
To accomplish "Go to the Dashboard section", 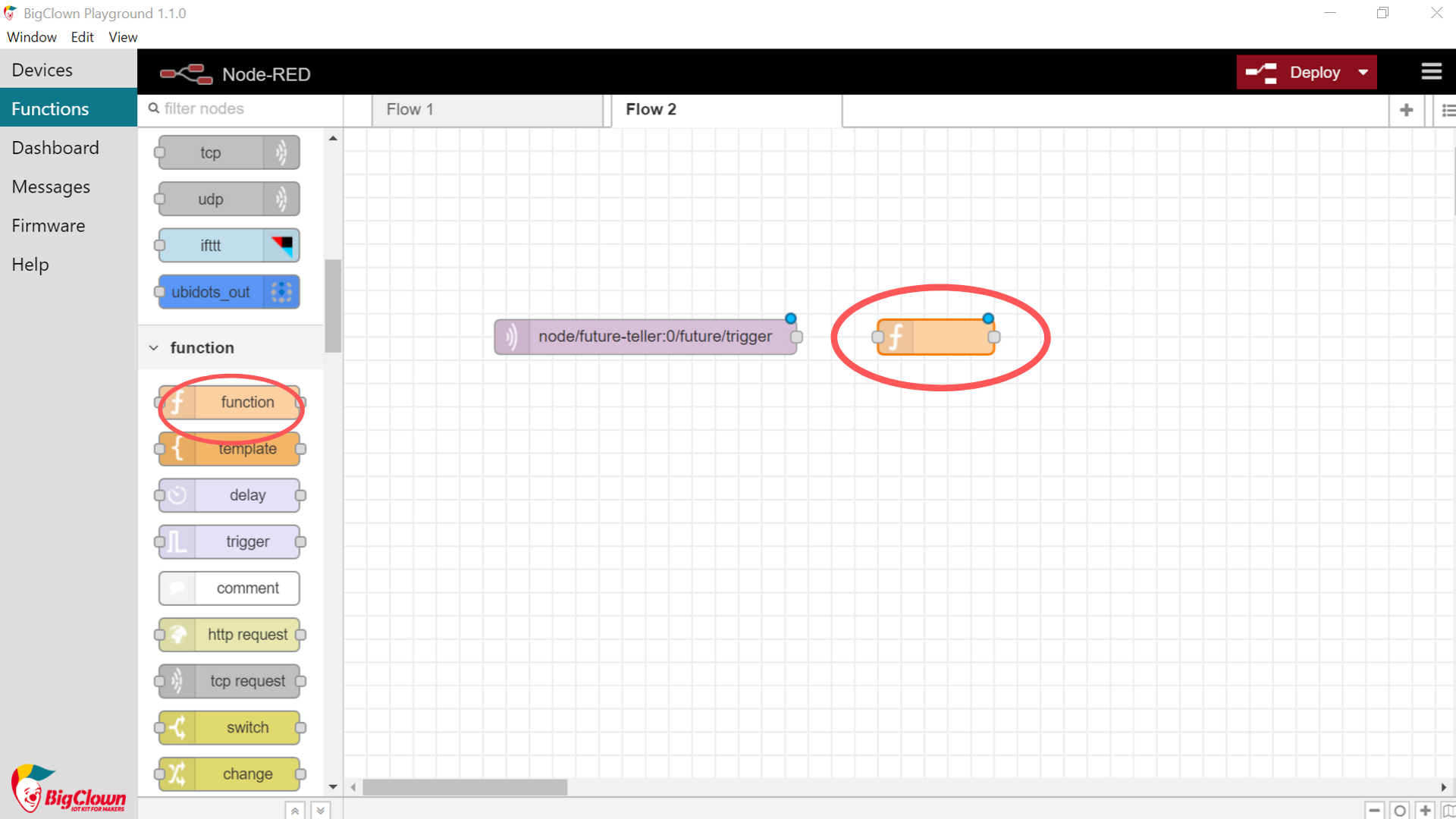I will 68,148.
